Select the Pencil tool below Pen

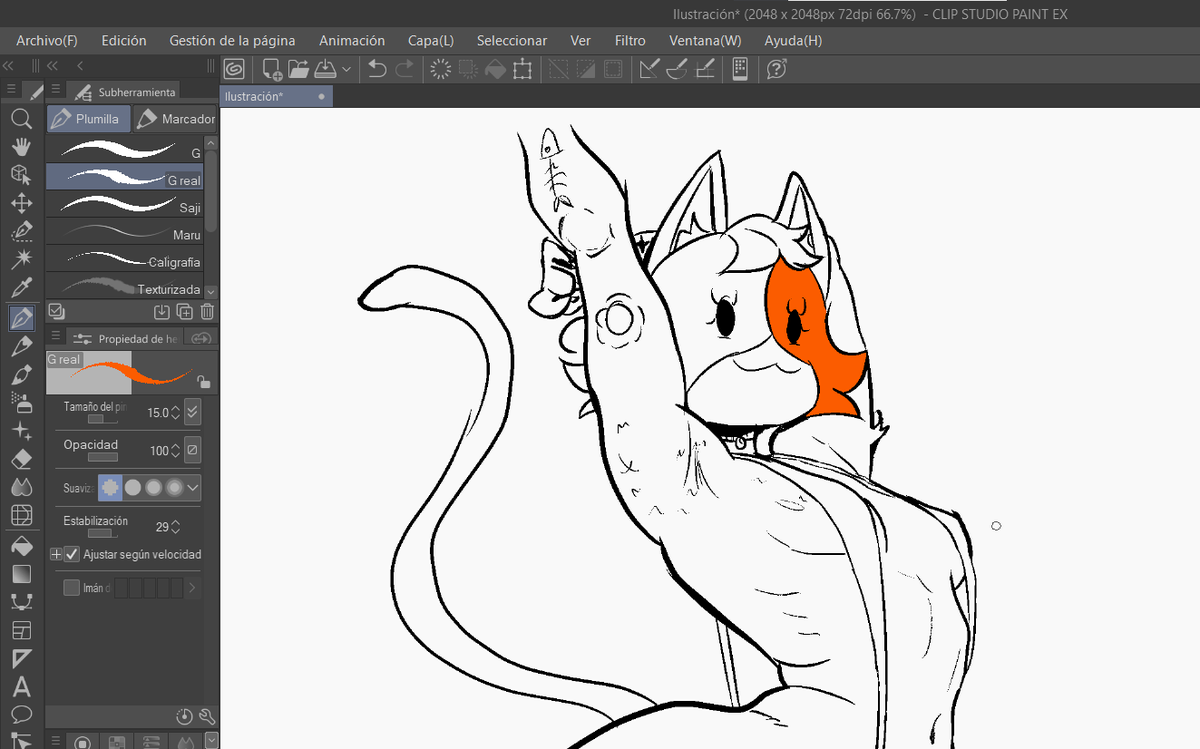pos(21,347)
